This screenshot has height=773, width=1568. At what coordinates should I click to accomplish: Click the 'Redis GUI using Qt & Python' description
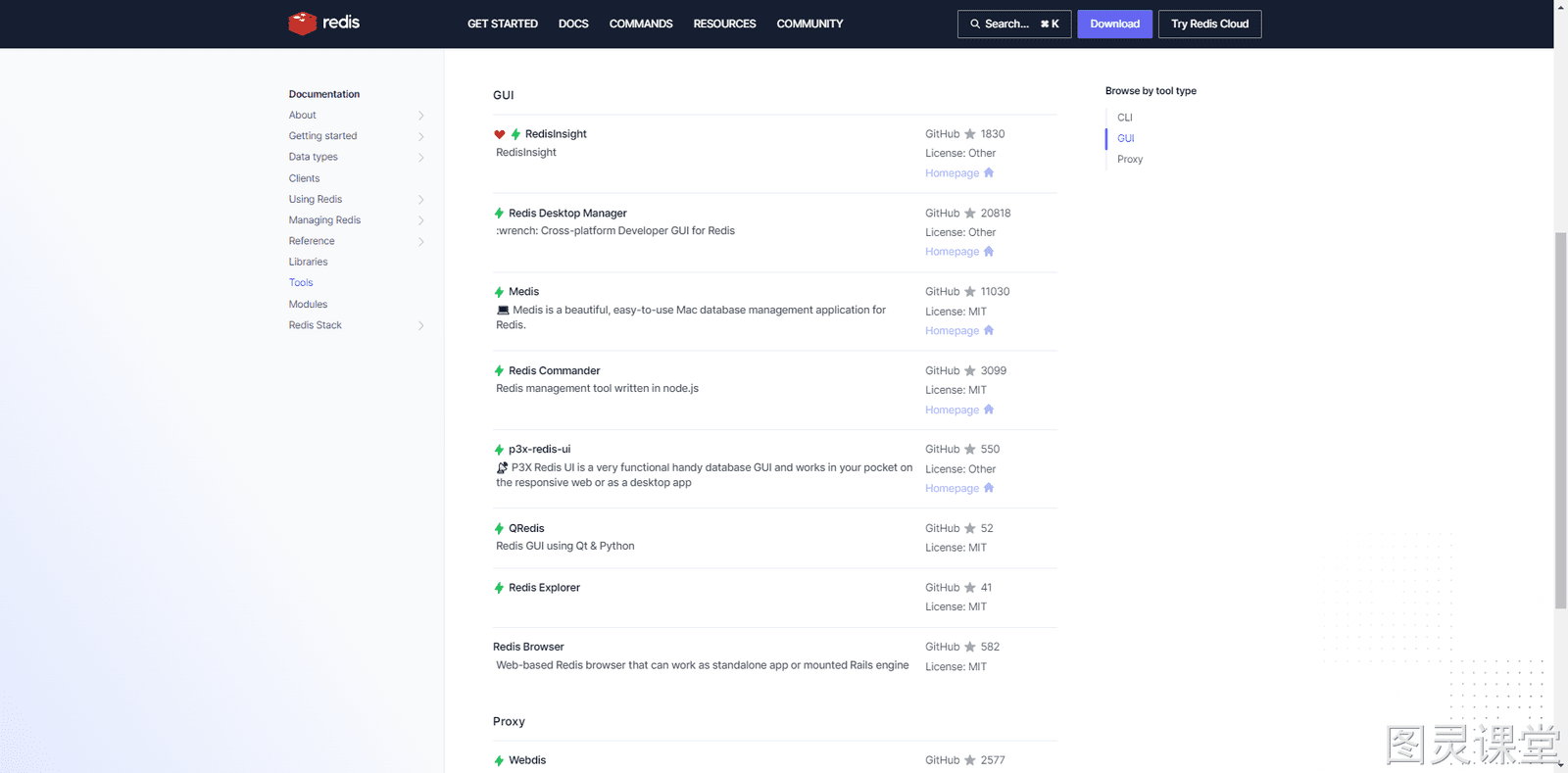[x=564, y=546]
